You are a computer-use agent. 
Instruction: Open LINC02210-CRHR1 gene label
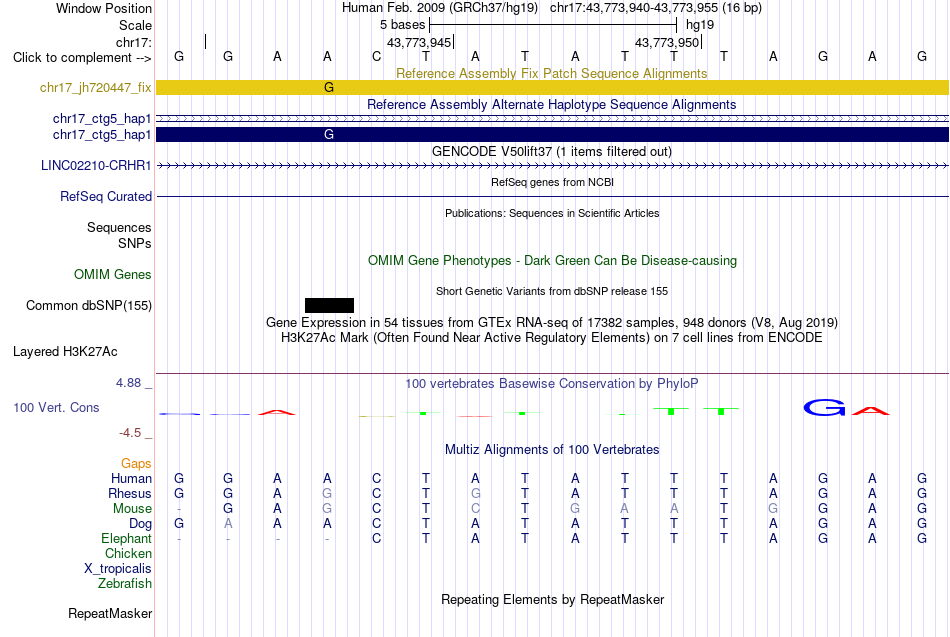[96, 165]
